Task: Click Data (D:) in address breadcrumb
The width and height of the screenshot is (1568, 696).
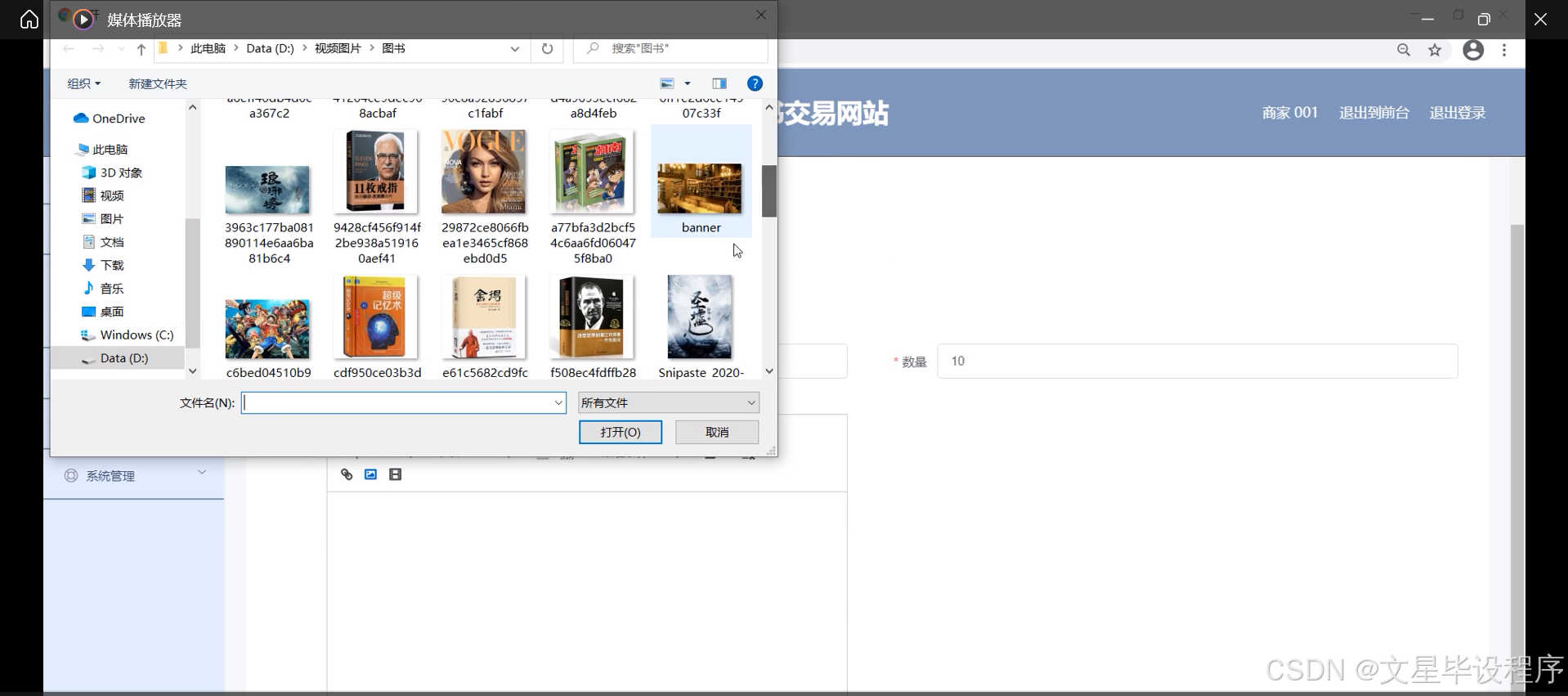Action: coord(270,49)
